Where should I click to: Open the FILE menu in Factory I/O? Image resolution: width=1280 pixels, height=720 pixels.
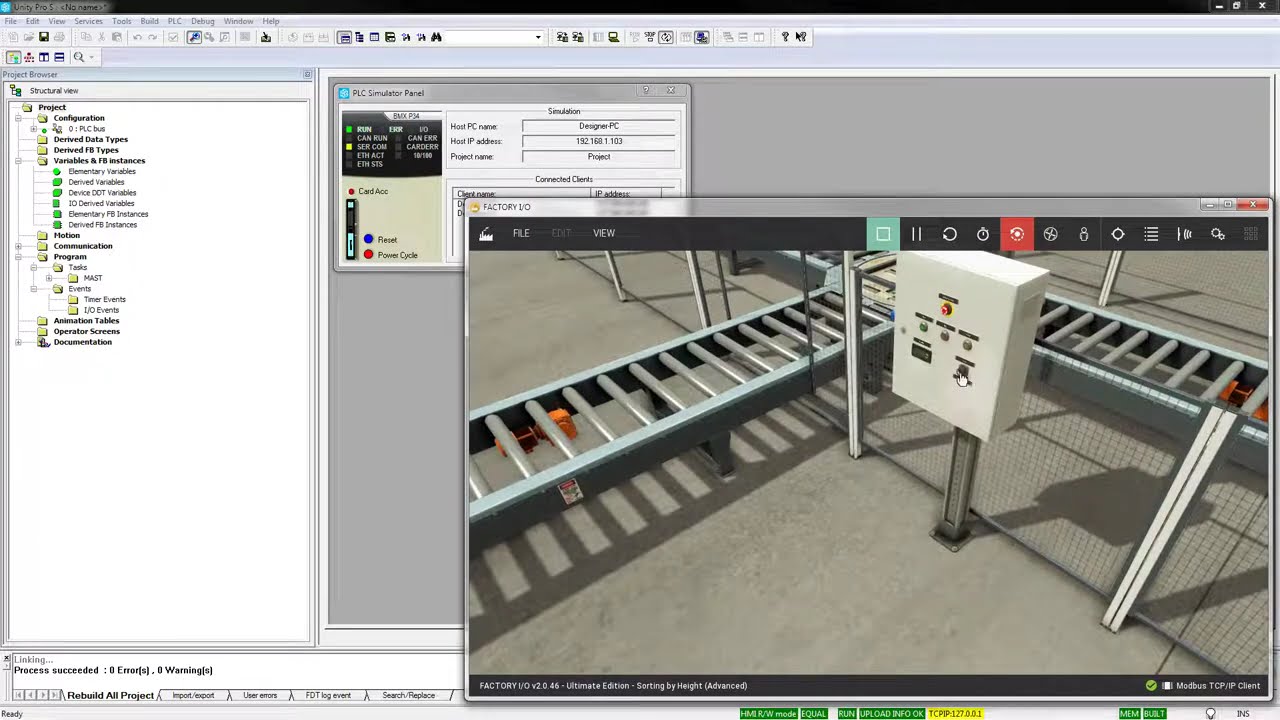tap(521, 233)
